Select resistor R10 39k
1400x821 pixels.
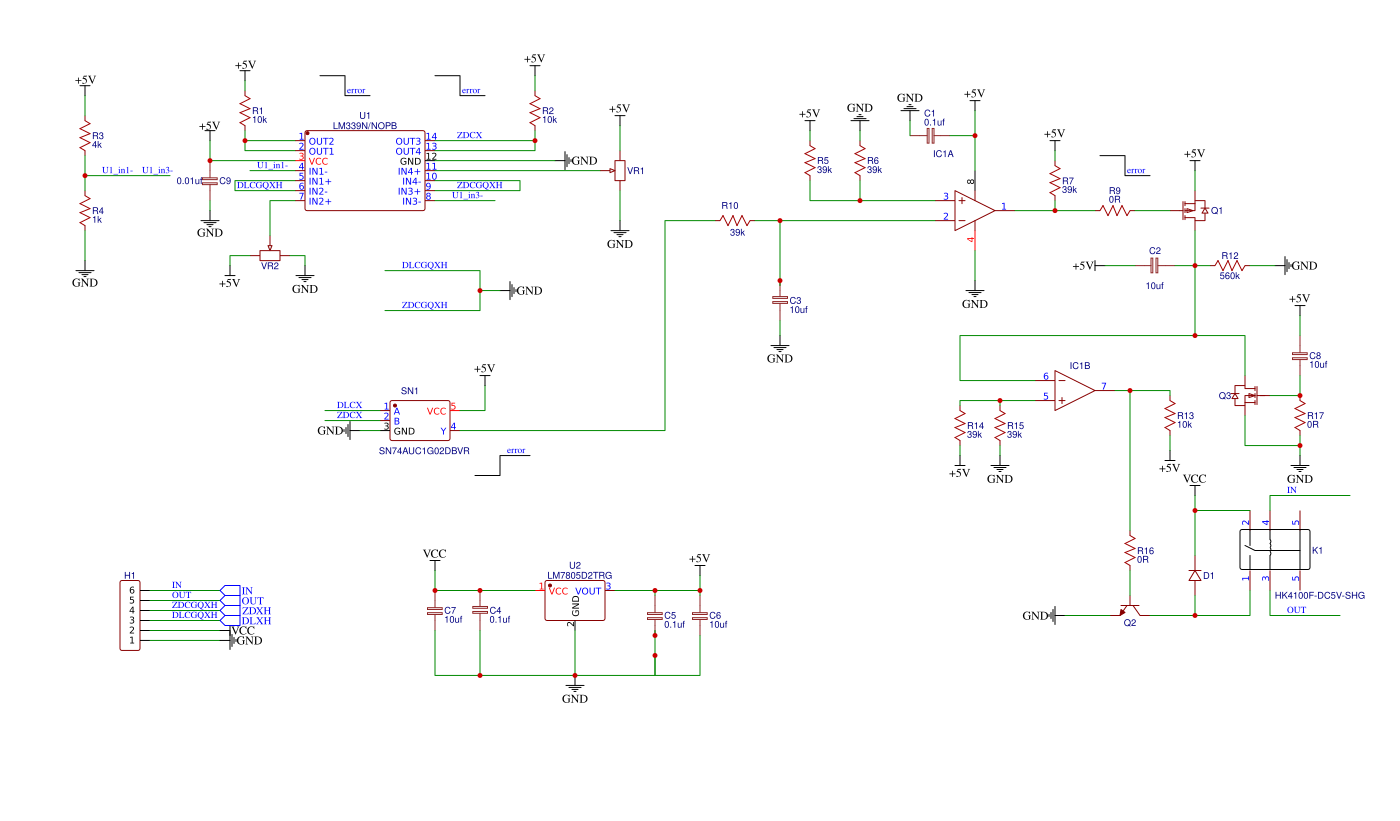click(x=736, y=220)
